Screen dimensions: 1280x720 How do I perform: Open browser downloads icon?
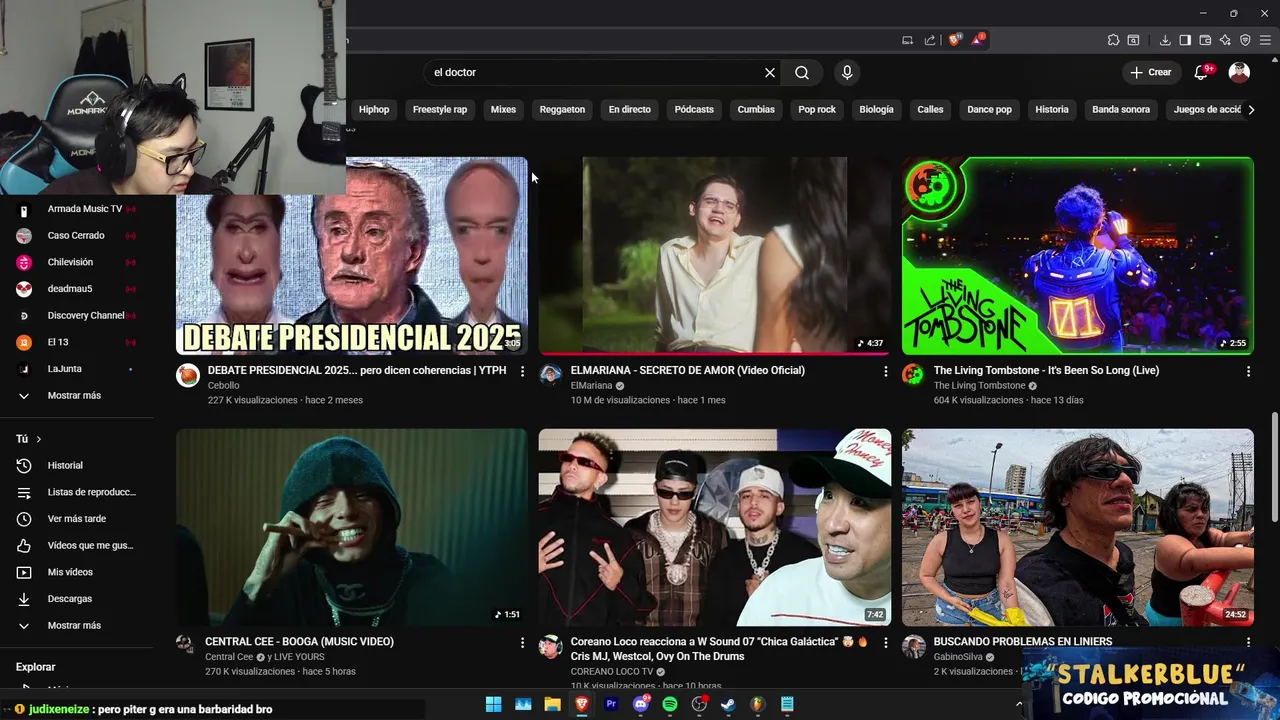1165,40
